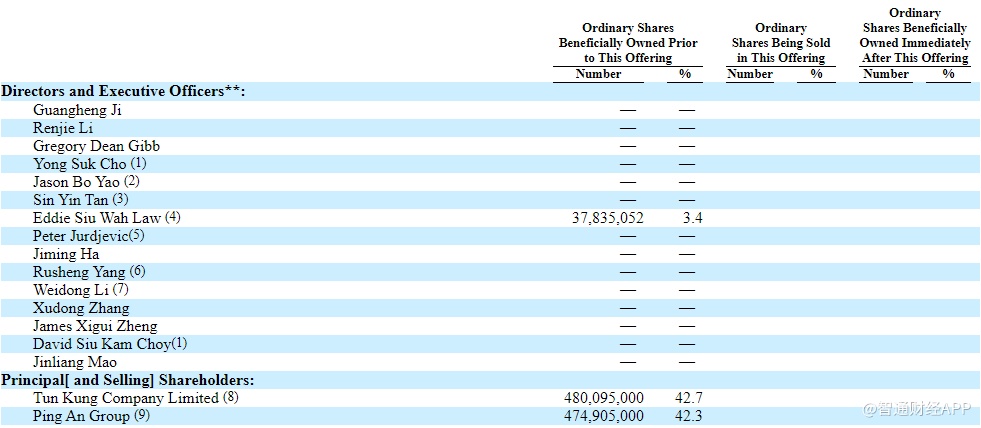Click the Ping An Group entry
Image resolution: width=981 pixels, height=428 pixels.
pos(81,416)
